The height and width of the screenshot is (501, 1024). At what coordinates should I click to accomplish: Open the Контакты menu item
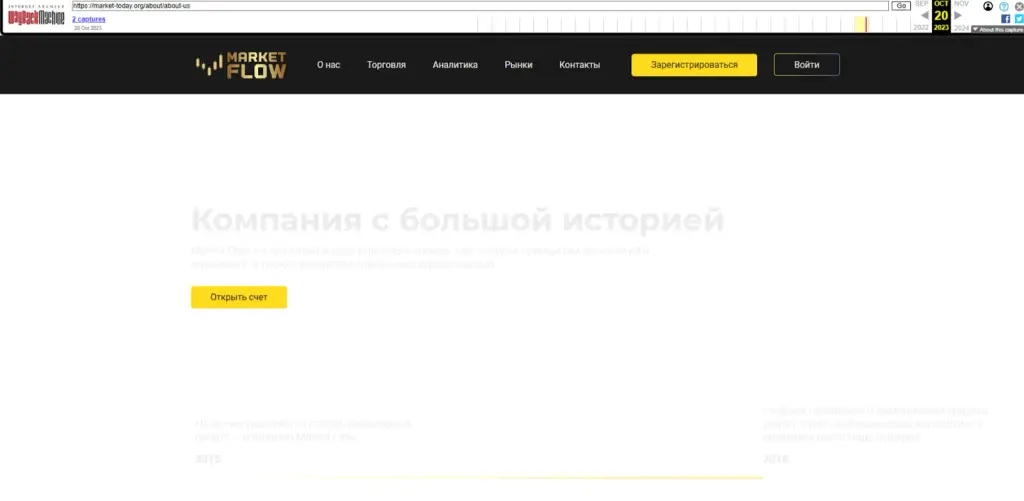click(x=579, y=65)
